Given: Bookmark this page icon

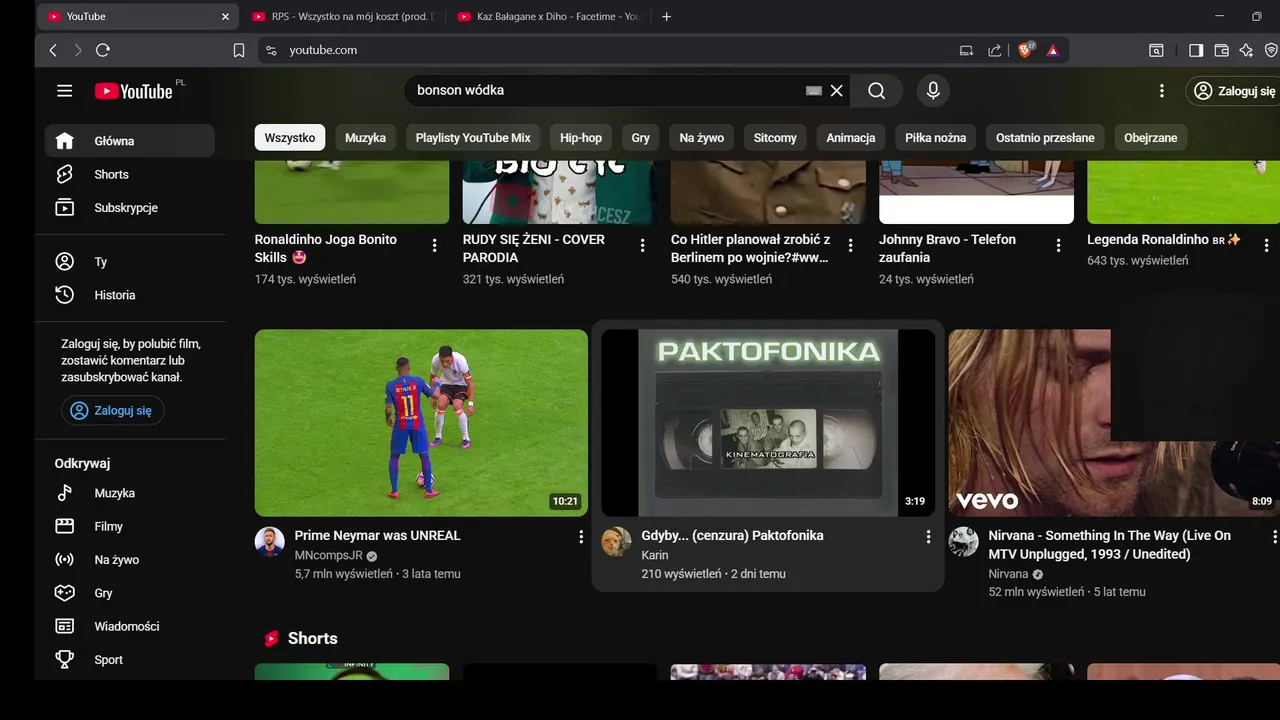Looking at the screenshot, I should point(239,50).
